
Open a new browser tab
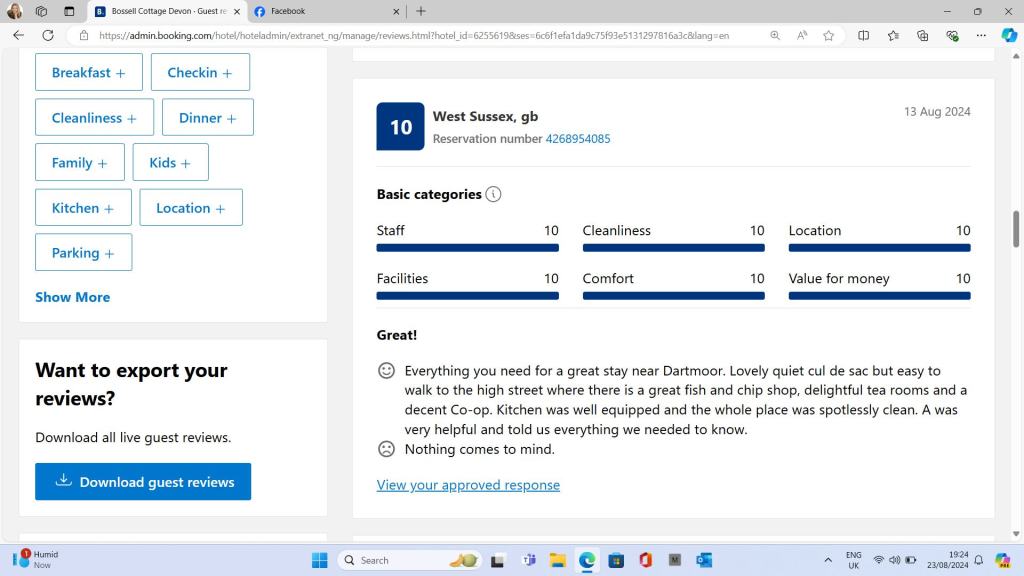421,11
